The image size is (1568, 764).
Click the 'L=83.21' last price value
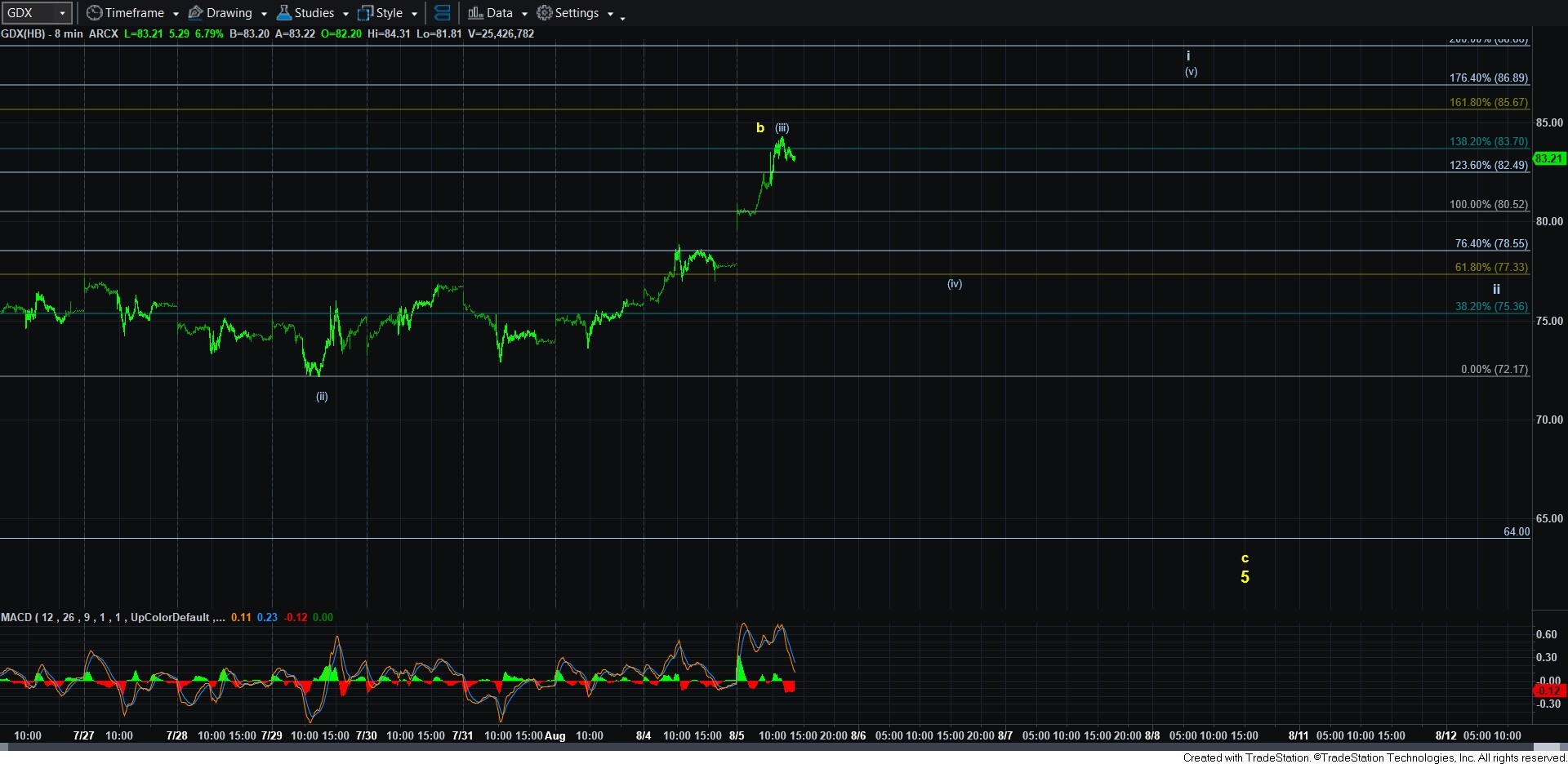tap(144, 33)
